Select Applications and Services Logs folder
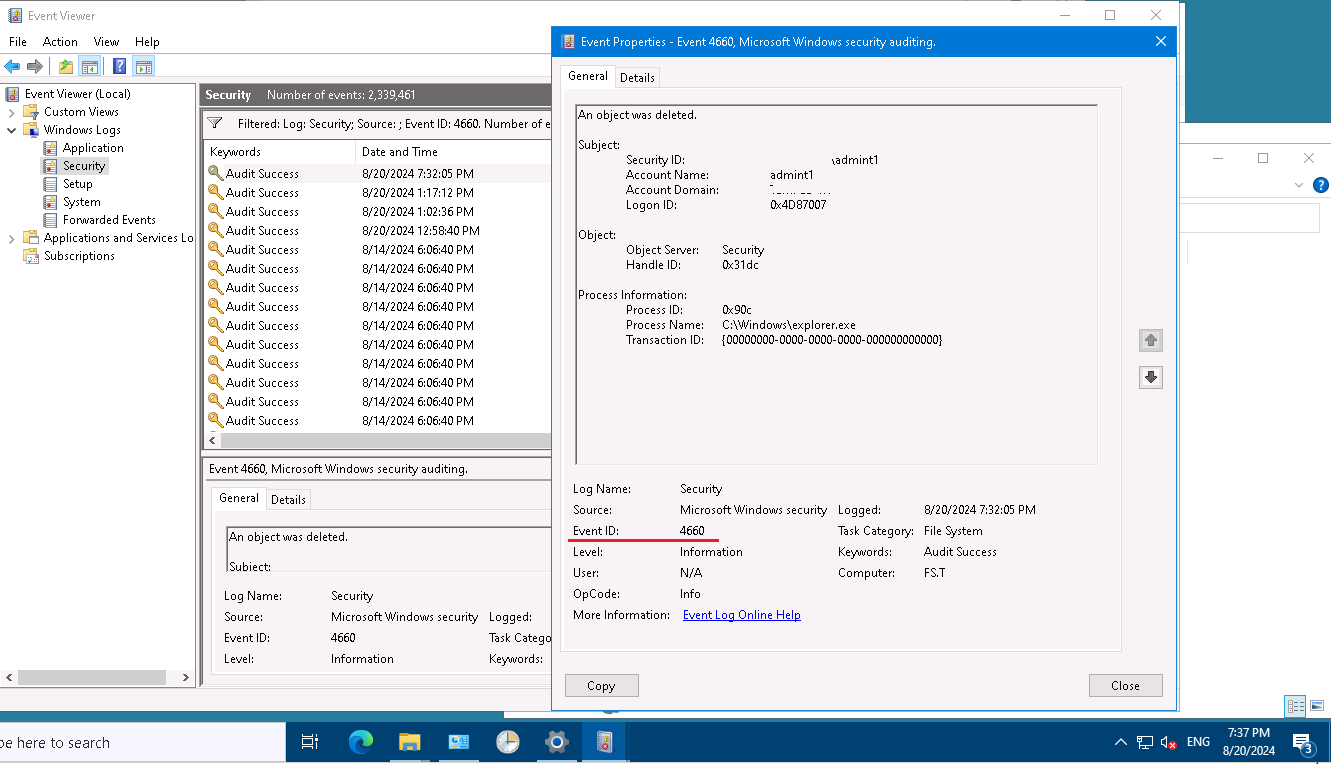1331x764 pixels. click(x=118, y=238)
